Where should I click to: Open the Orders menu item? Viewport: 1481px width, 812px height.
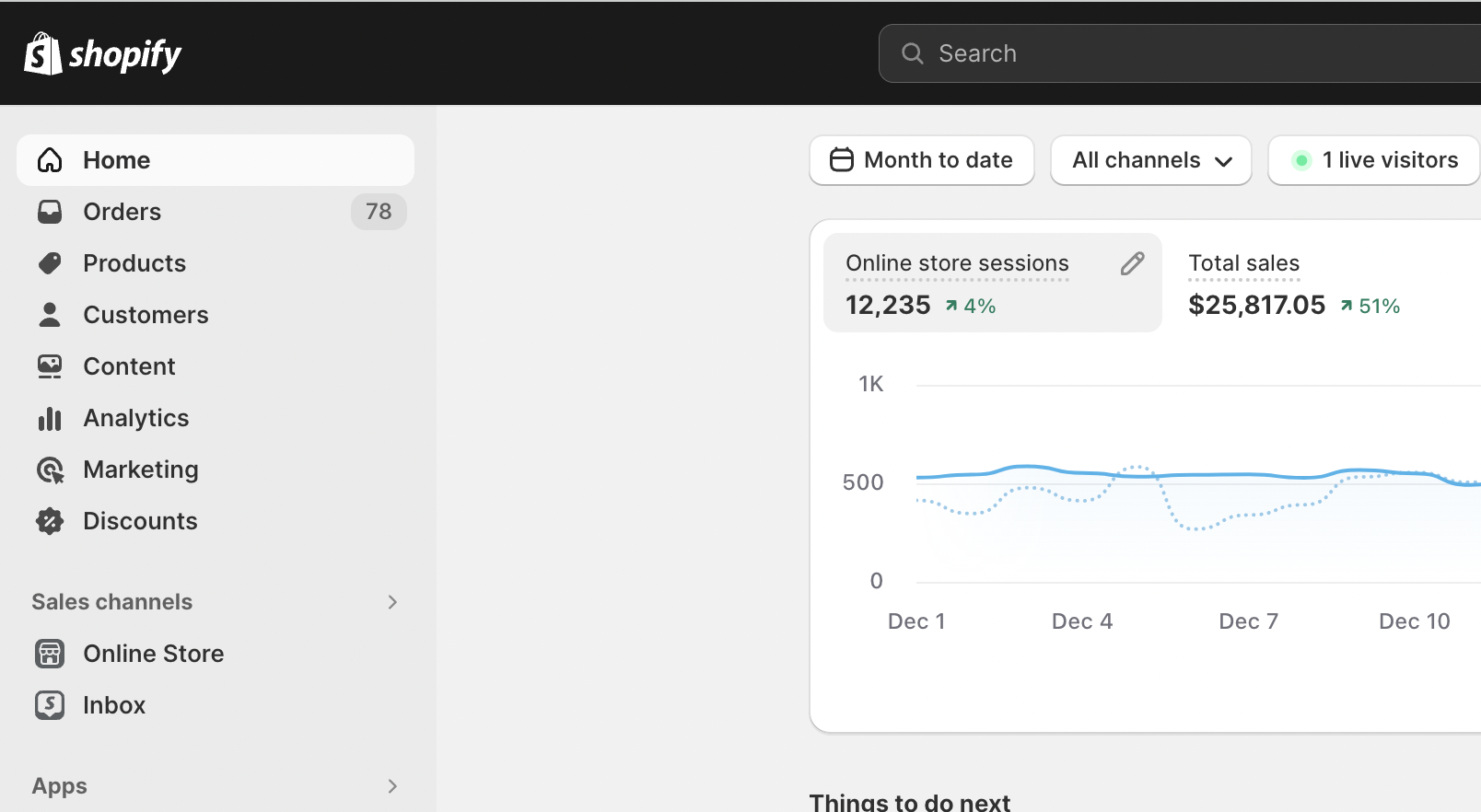point(216,212)
